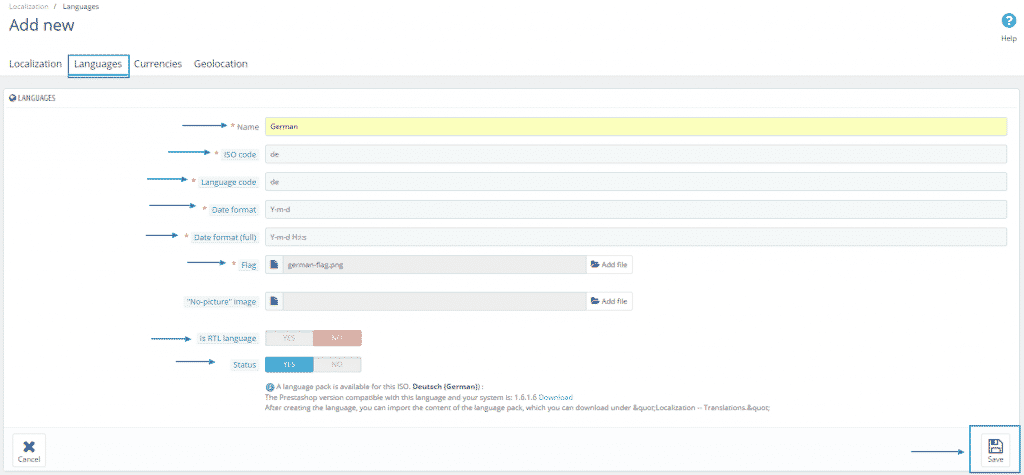The height and width of the screenshot is (475, 1024).
Task: Switch to the Currencies tab
Action: click(158, 64)
